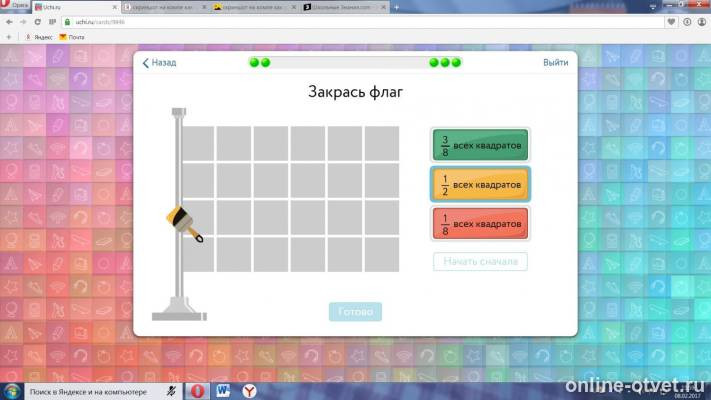This screenshot has height=400, width=711.
Task: Click the Яндекс bookmark in the bookmarks bar
Action: pyautogui.click(x=39, y=37)
